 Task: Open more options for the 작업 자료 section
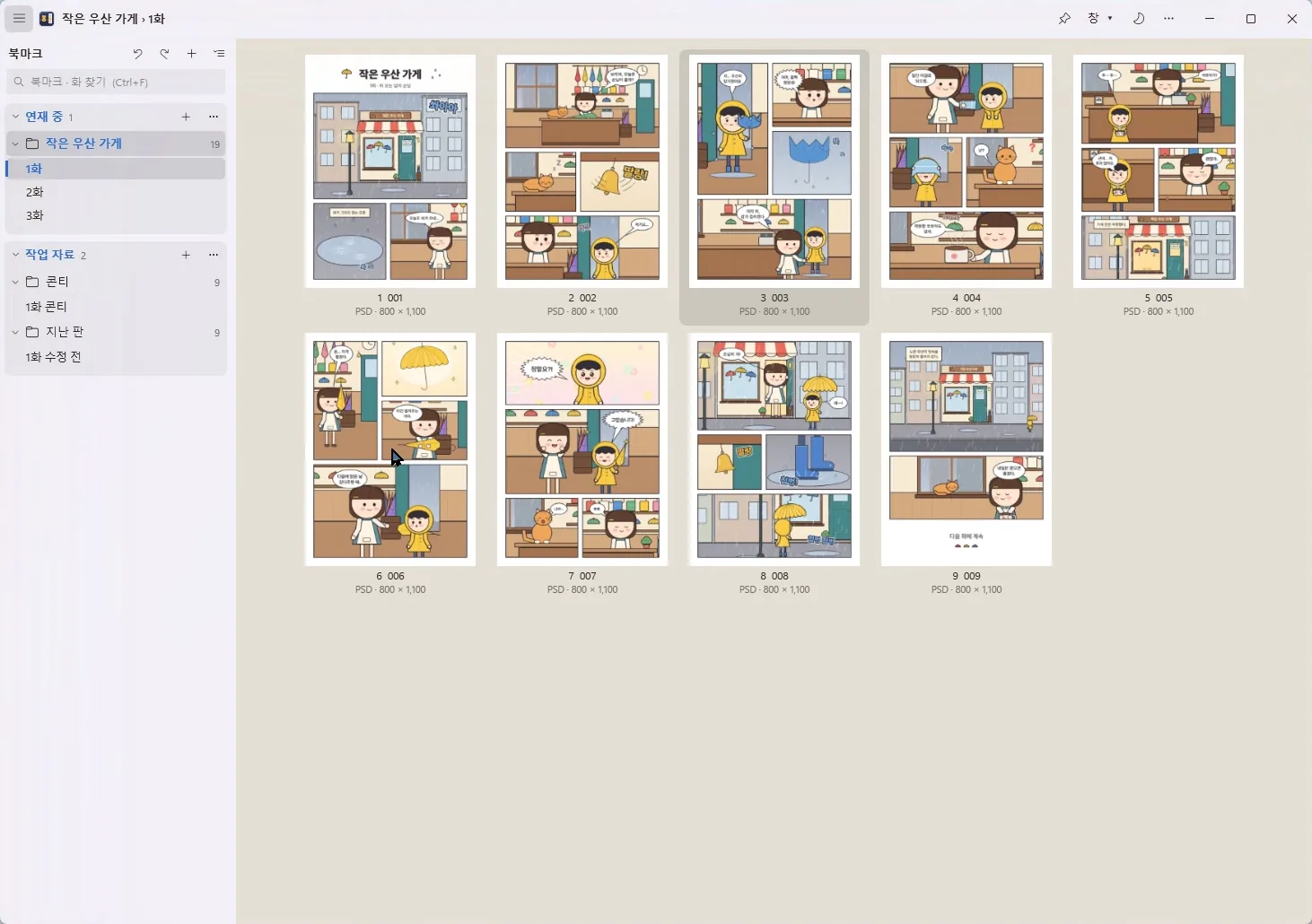coord(214,255)
